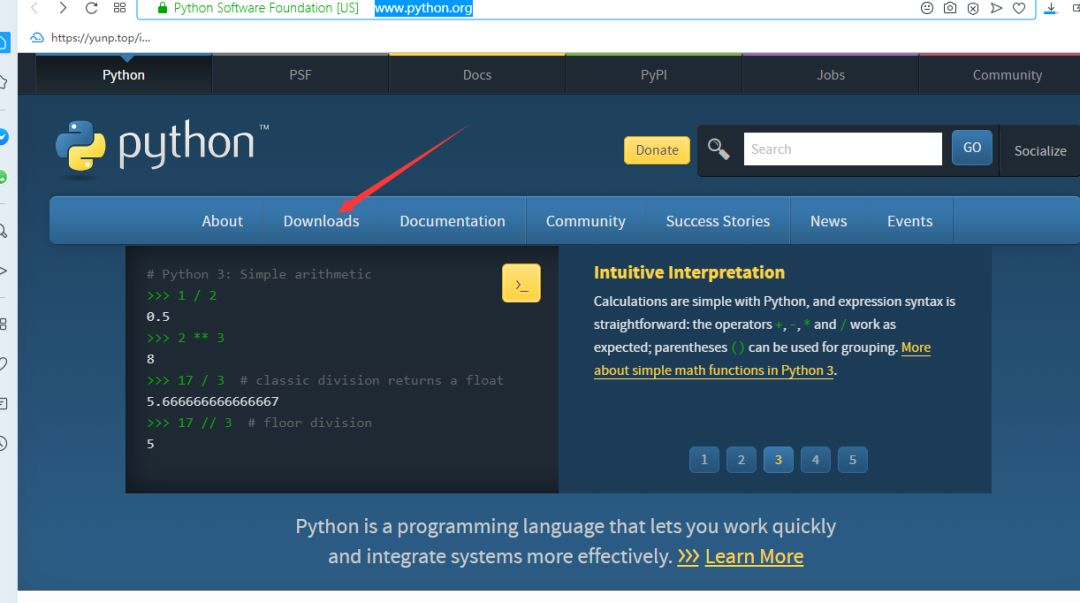Open the Community menu in blue navigation bar
Screen dimensions: 1080x603
pos(585,221)
